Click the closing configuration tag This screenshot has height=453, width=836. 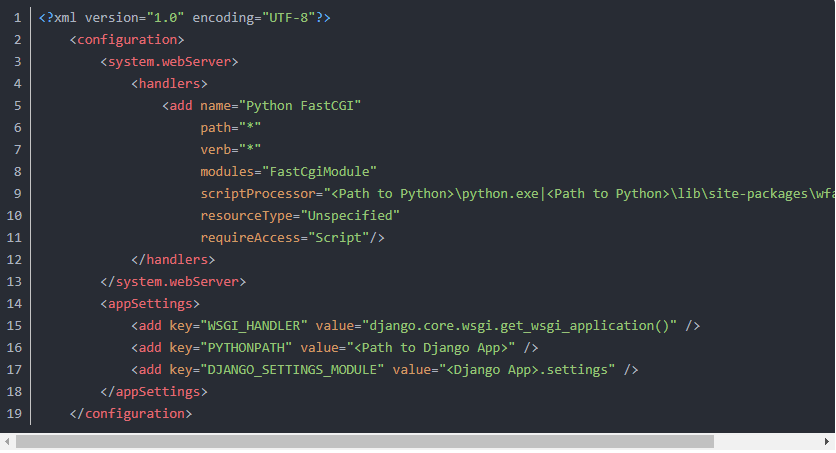coord(131,412)
